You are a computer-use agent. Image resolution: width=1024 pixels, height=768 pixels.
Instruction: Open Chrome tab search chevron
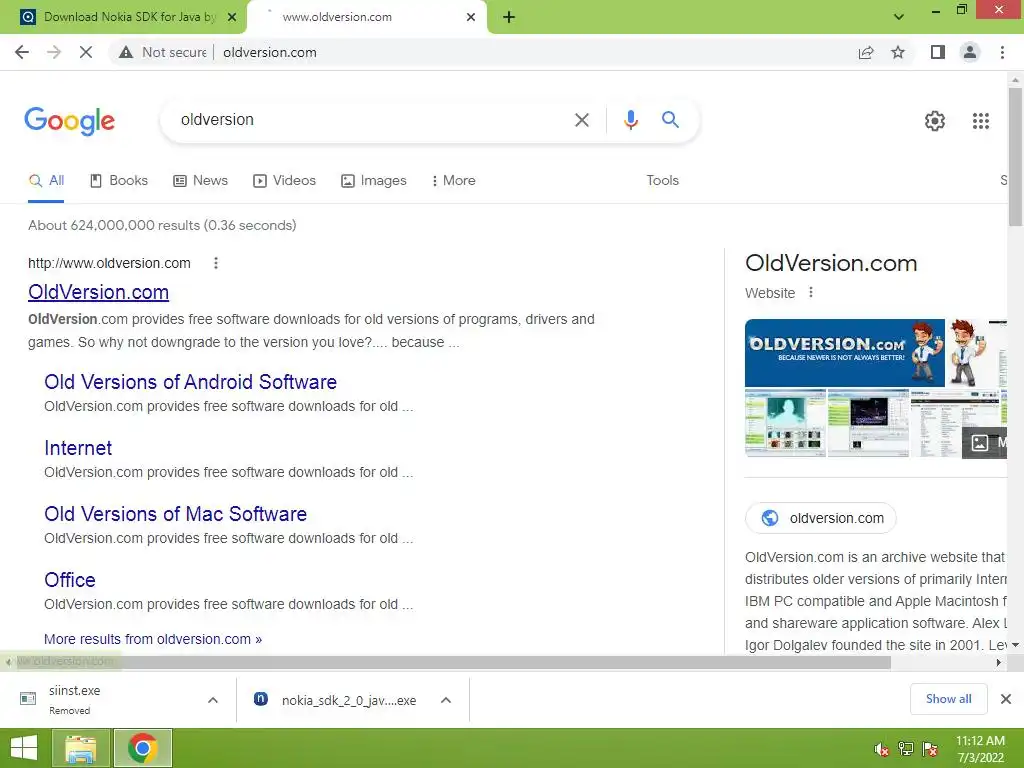pyautogui.click(x=899, y=17)
